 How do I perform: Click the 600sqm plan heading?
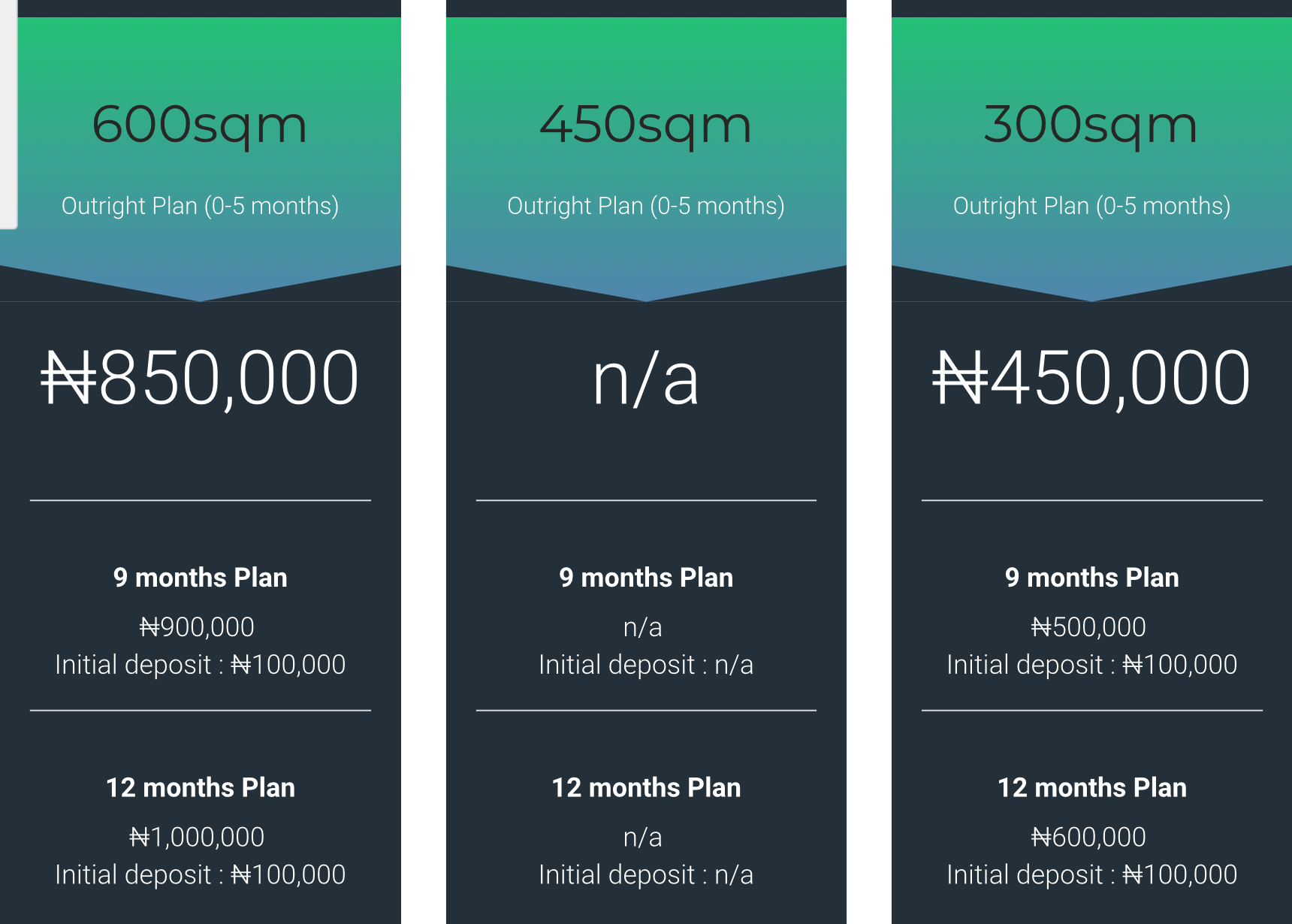(200, 125)
